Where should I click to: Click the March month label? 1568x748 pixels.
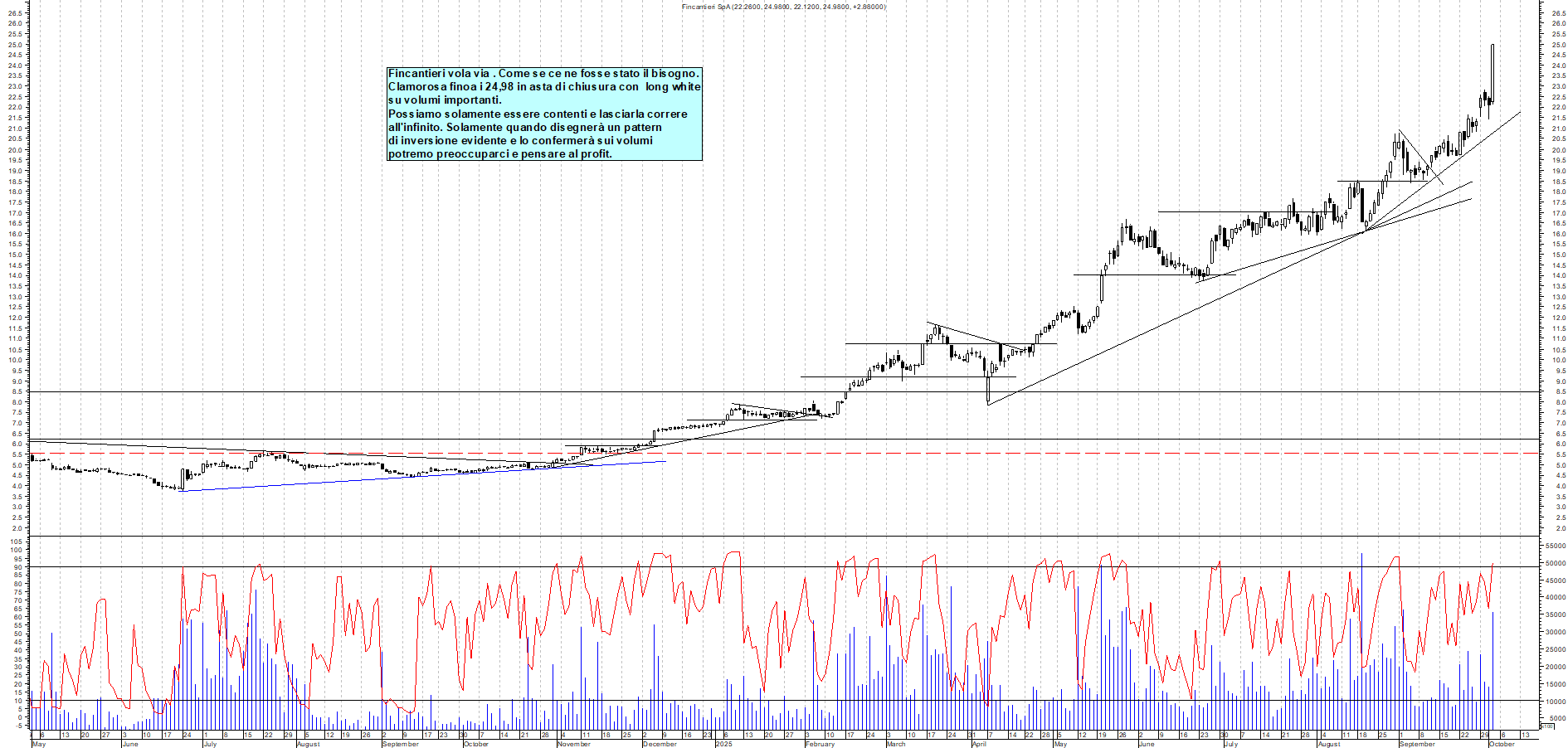(896, 744)
